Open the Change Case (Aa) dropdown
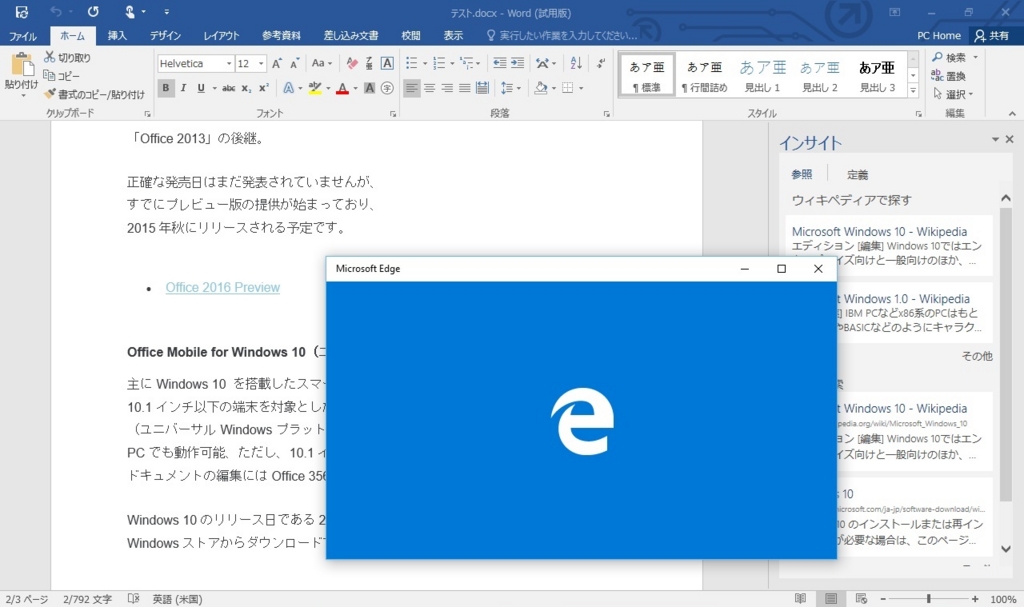The width and height of the screenshot is (1024, 607). (322, 63)
